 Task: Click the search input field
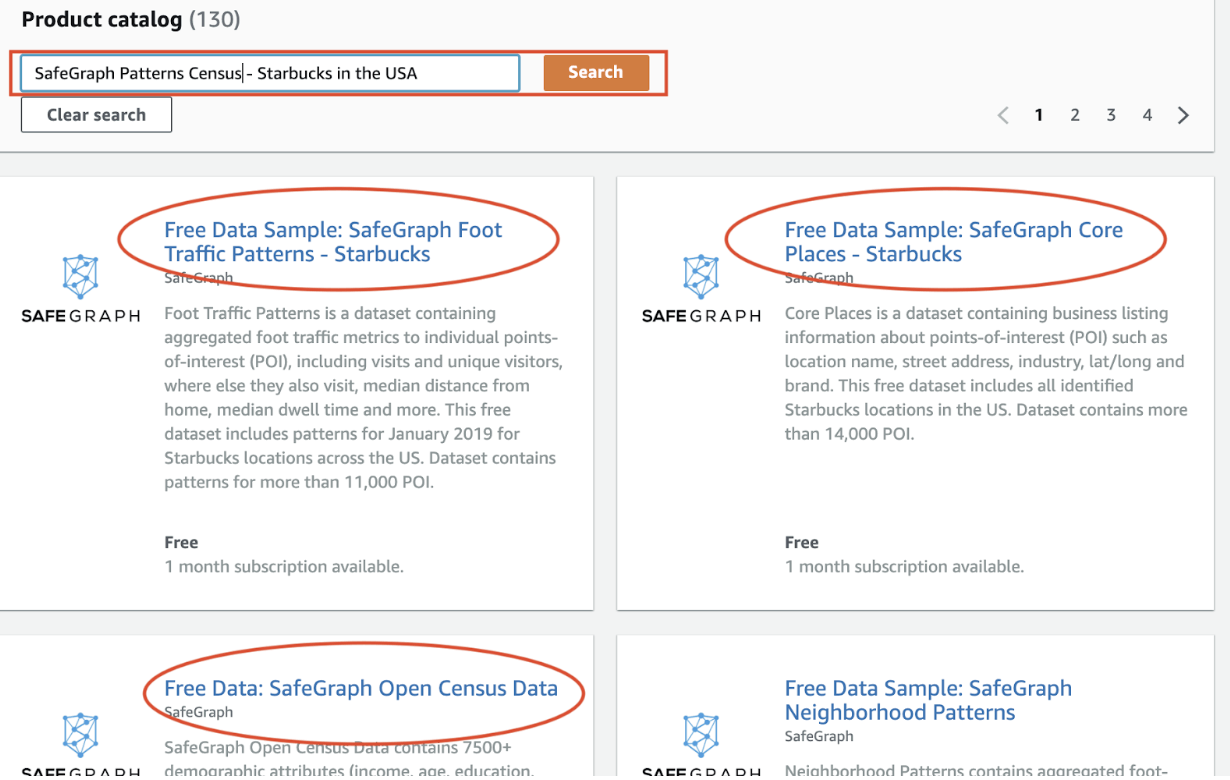[x=270, y=72]
